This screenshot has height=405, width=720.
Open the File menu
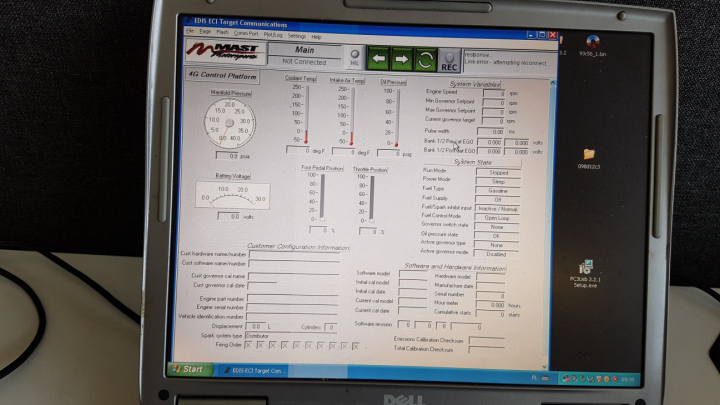point(190,31)
